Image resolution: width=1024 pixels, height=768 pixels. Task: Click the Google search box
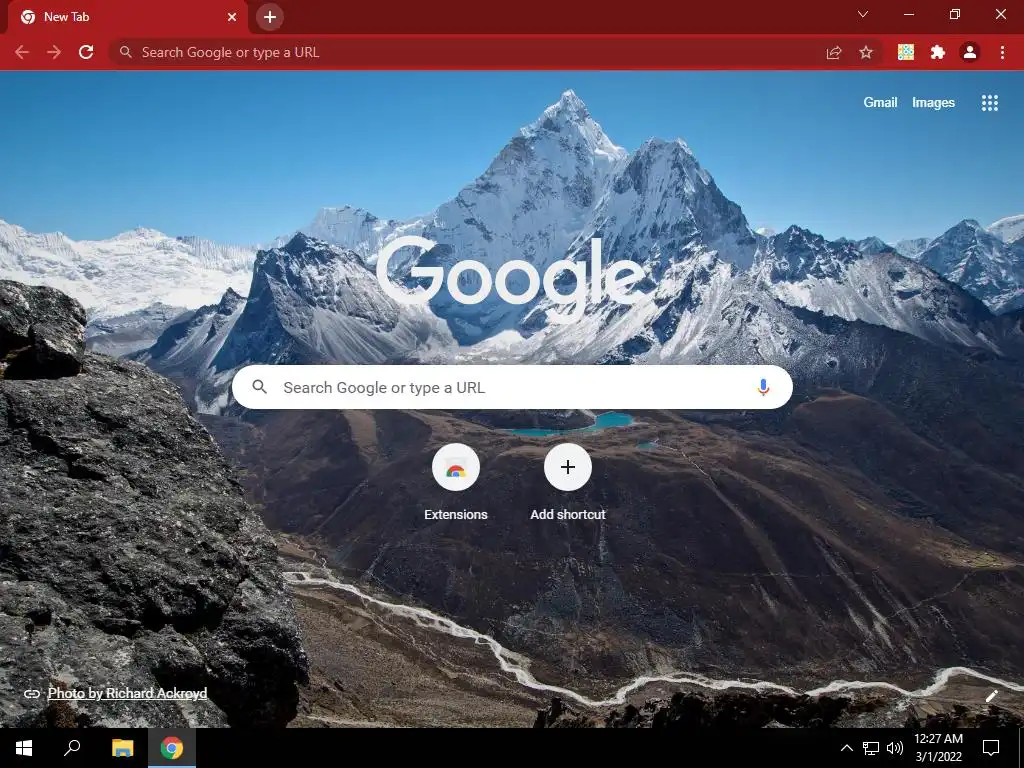(x=512, y=387)
